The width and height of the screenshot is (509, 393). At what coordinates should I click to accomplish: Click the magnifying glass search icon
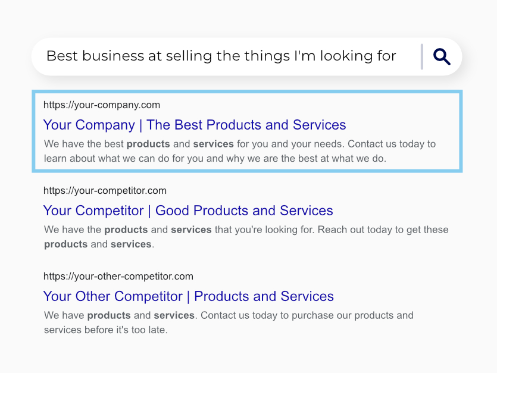[x=442, y=56]
